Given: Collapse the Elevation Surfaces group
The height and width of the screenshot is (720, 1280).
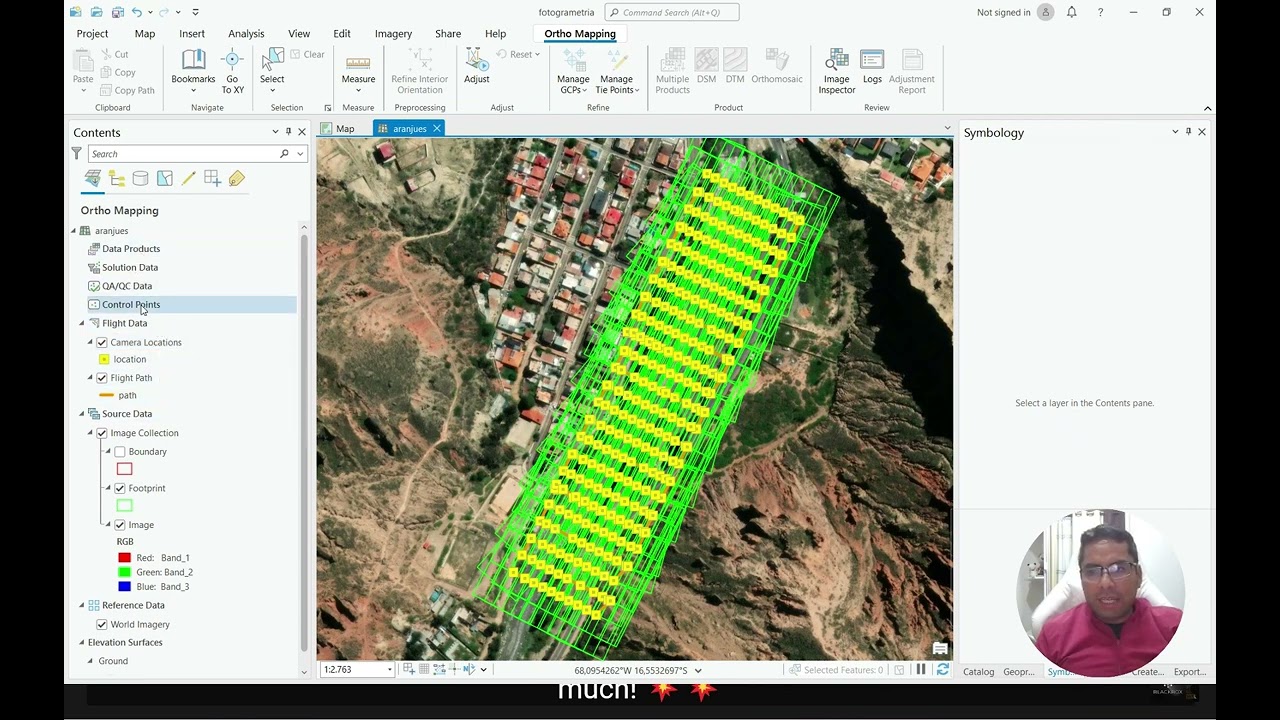Looking at the screenshot, I should pyautogui.click(x=82, y=642).
